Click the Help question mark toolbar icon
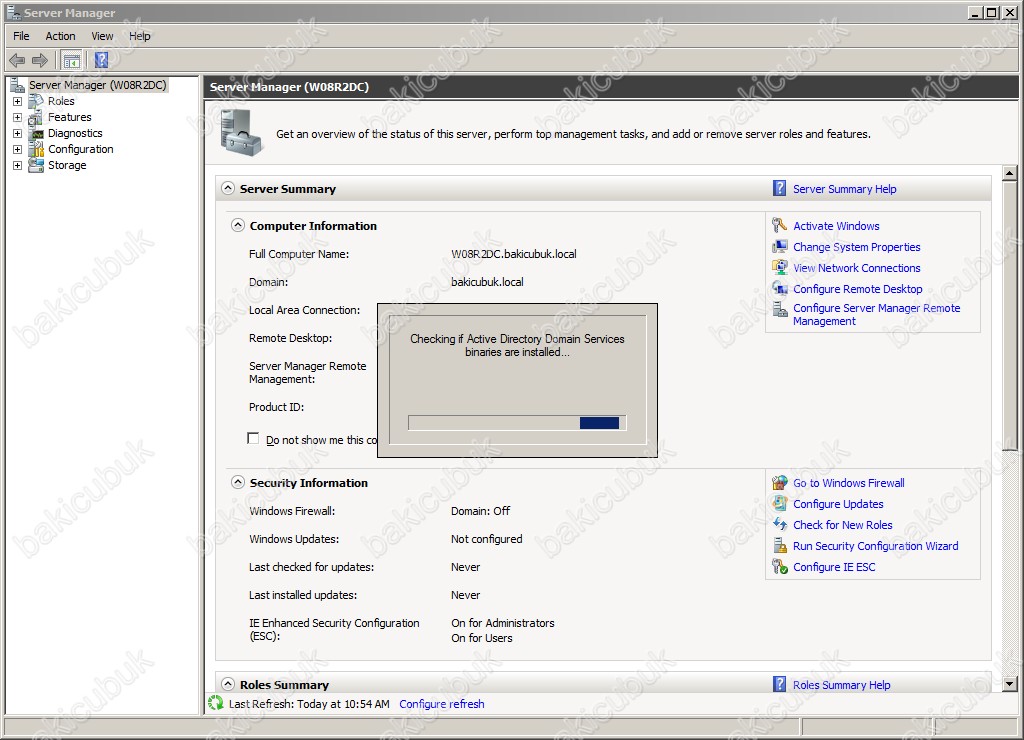This screenshot has width=1024, height=740. tap(101, 60)
